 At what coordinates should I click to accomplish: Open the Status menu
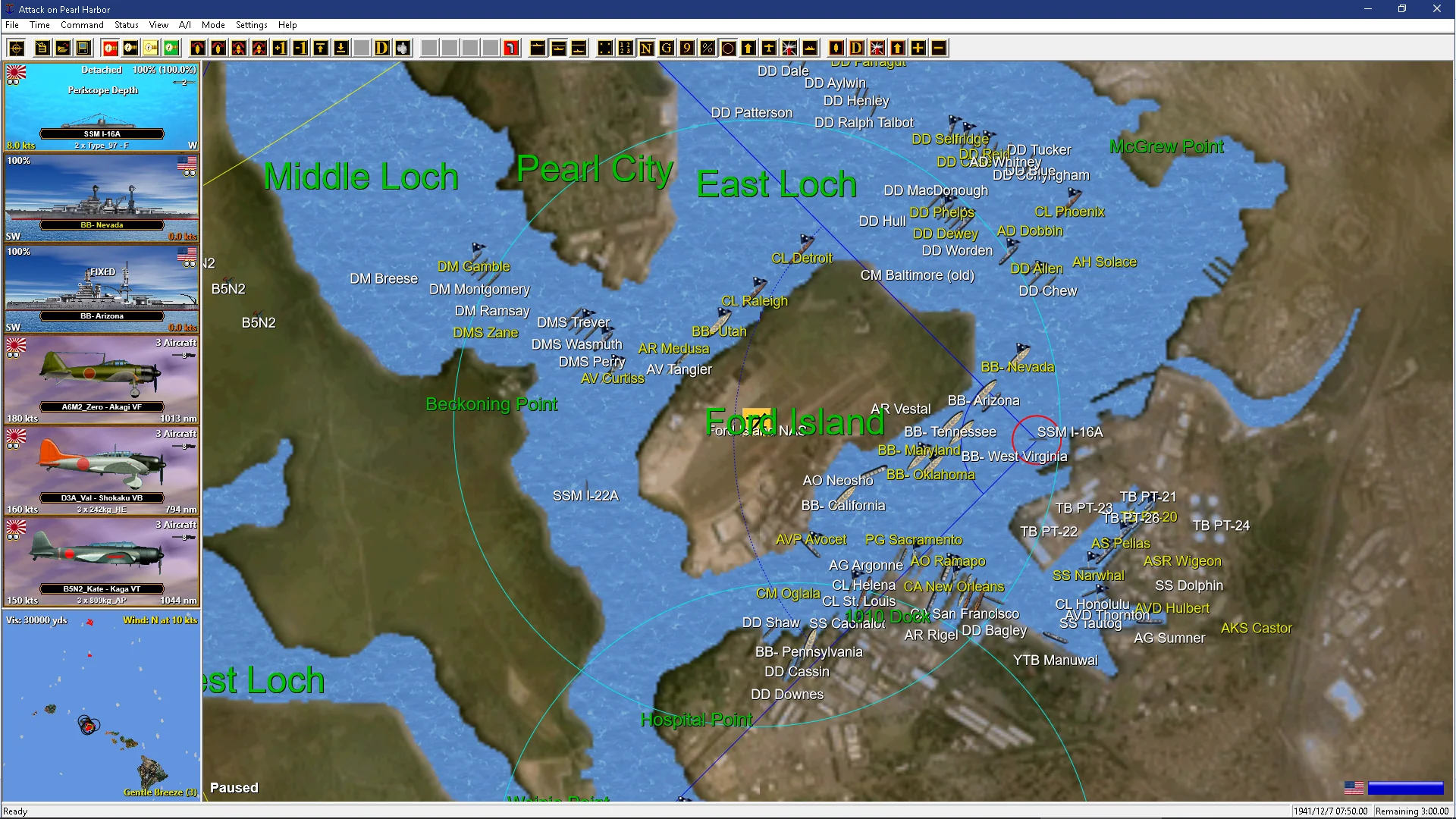127,25
